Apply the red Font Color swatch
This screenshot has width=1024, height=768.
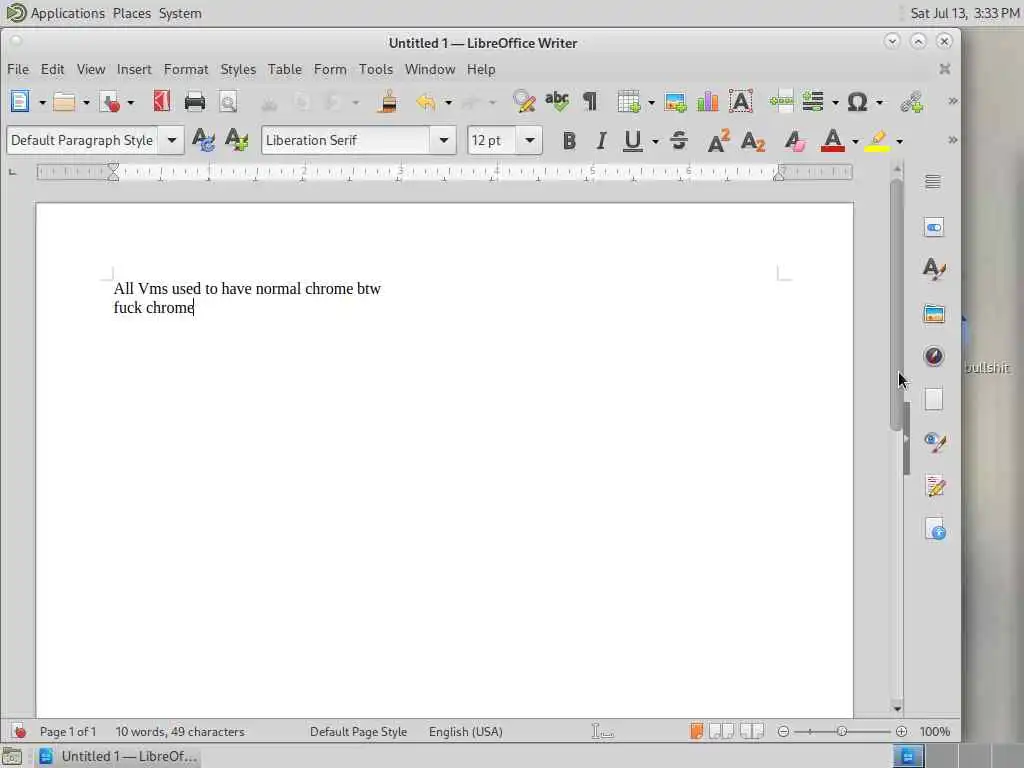click(832, 140)
